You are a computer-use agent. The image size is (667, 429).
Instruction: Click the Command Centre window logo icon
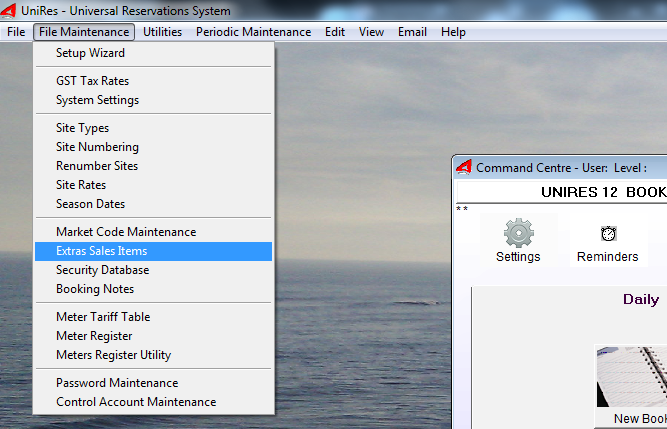click(464, 168)
